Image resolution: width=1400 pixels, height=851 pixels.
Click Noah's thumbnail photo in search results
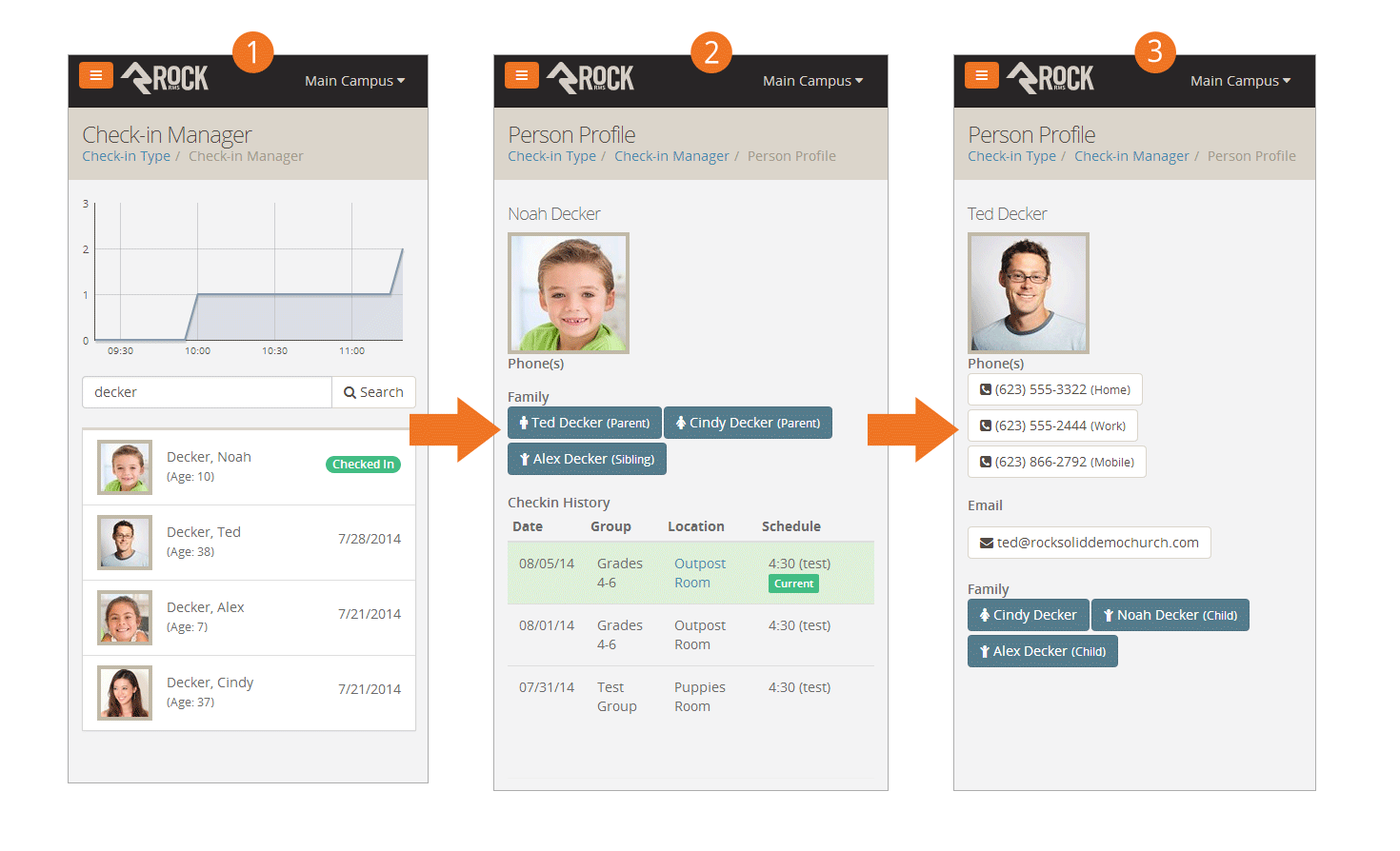click(125, 467)
